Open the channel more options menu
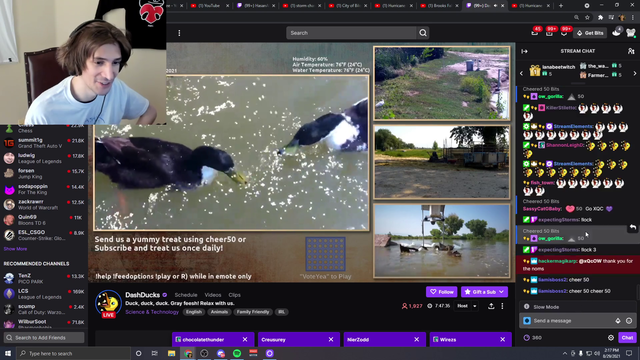The width and height of the screenshot is (640, 360). click(x=502, y=306)
